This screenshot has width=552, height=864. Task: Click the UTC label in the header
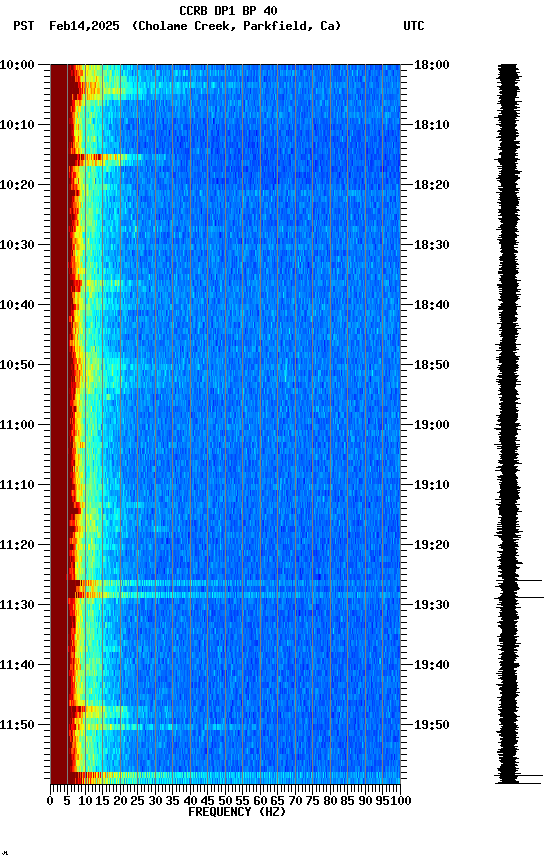414,26
